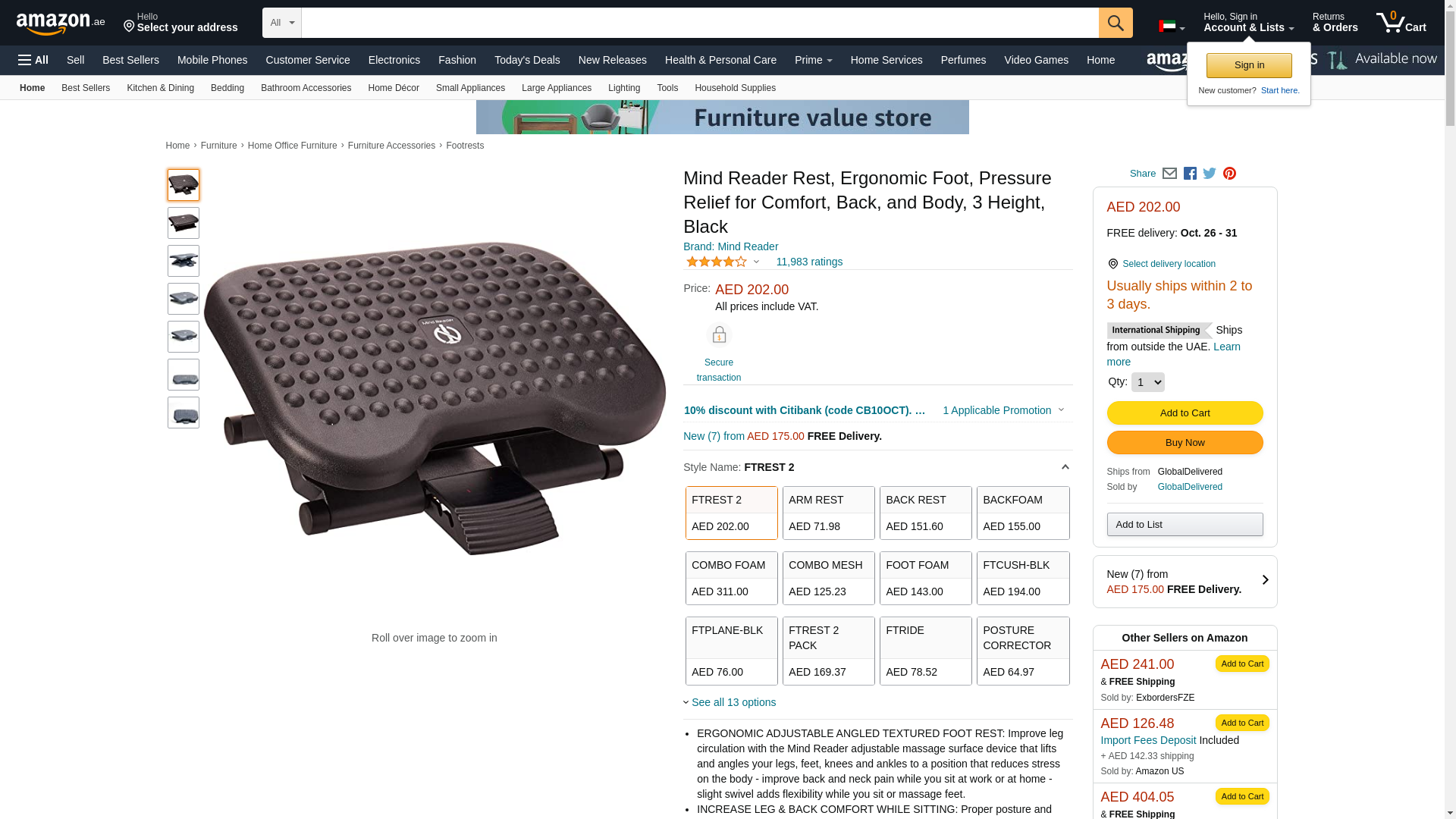Pick the FTRIDE style option
The image size is (1456, 819).
926,651
